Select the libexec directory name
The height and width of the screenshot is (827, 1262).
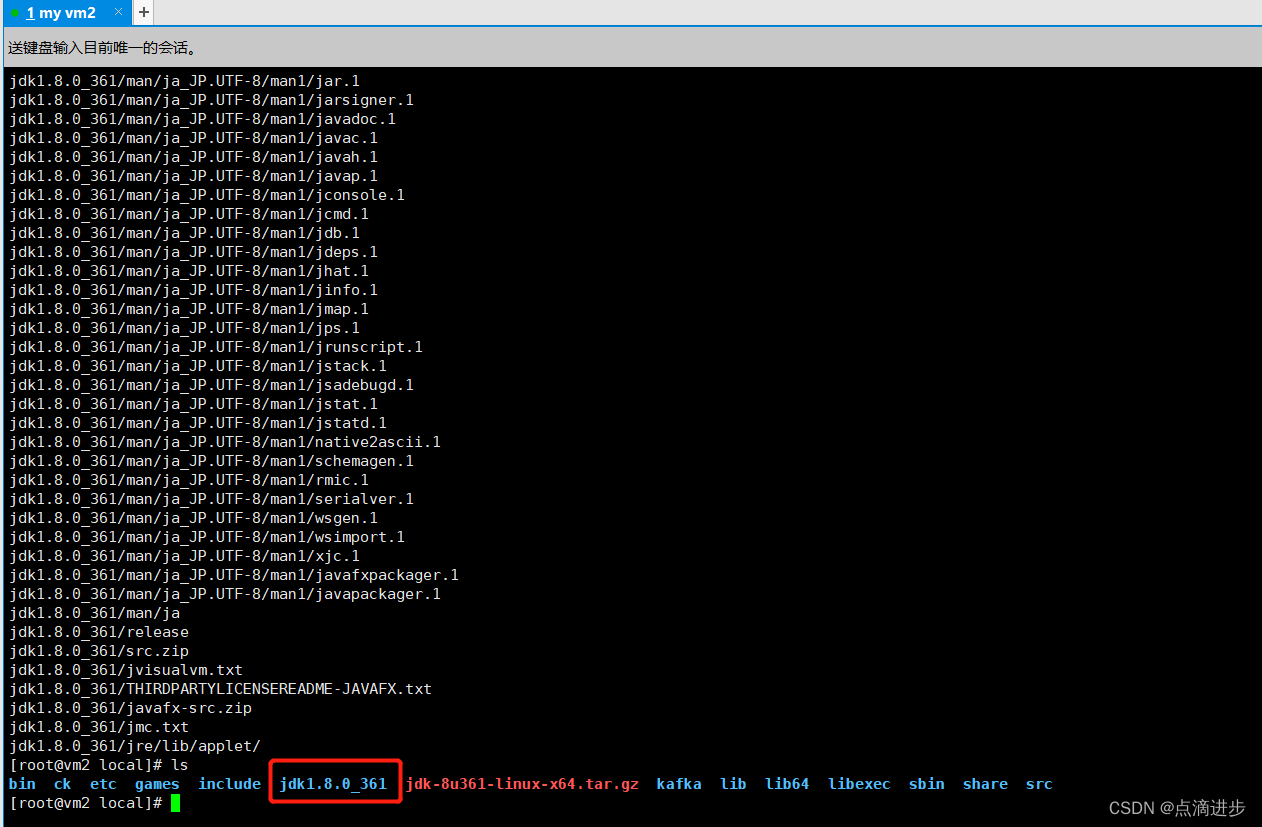coord(859,783)
